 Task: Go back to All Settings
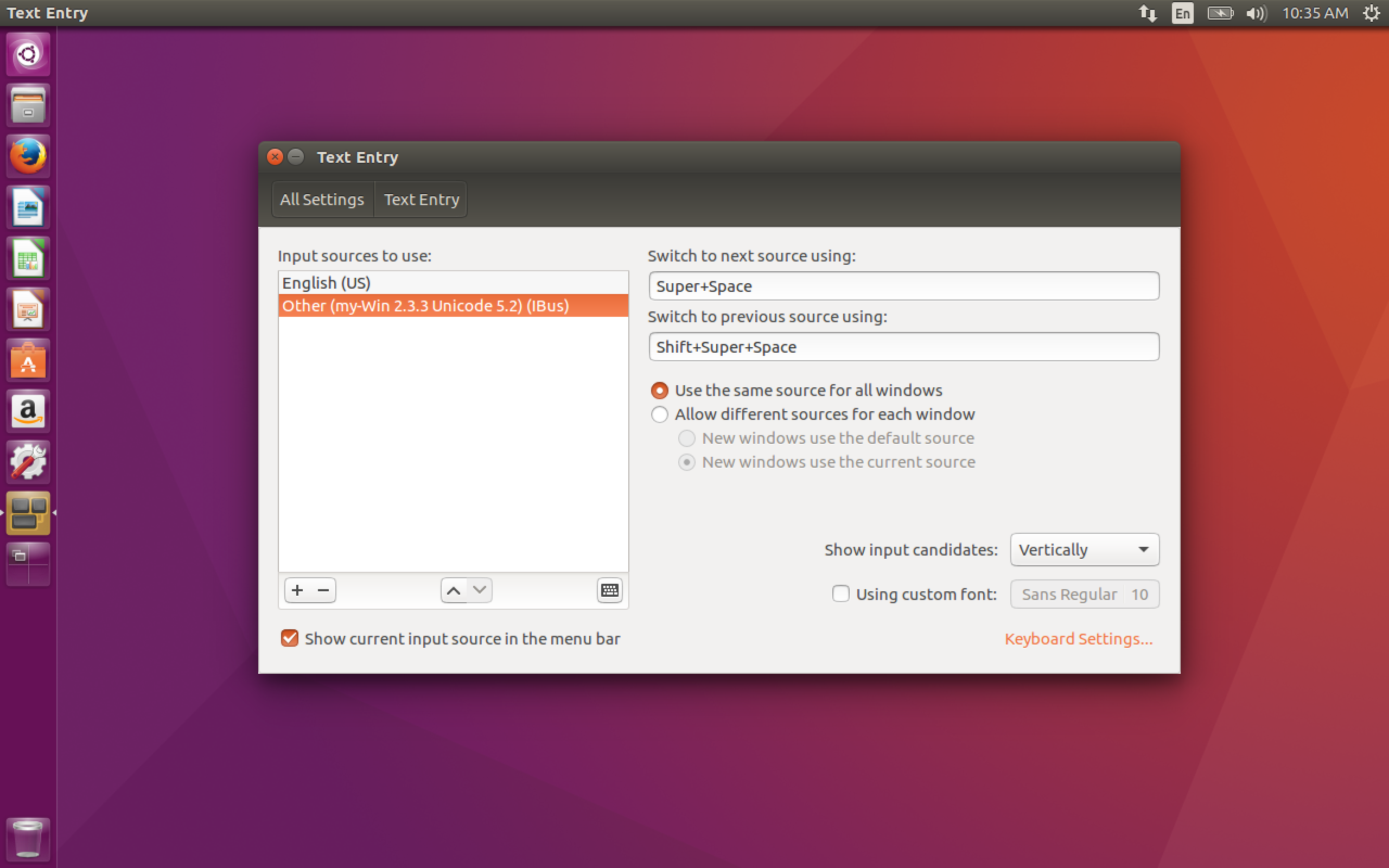[322, 199]
